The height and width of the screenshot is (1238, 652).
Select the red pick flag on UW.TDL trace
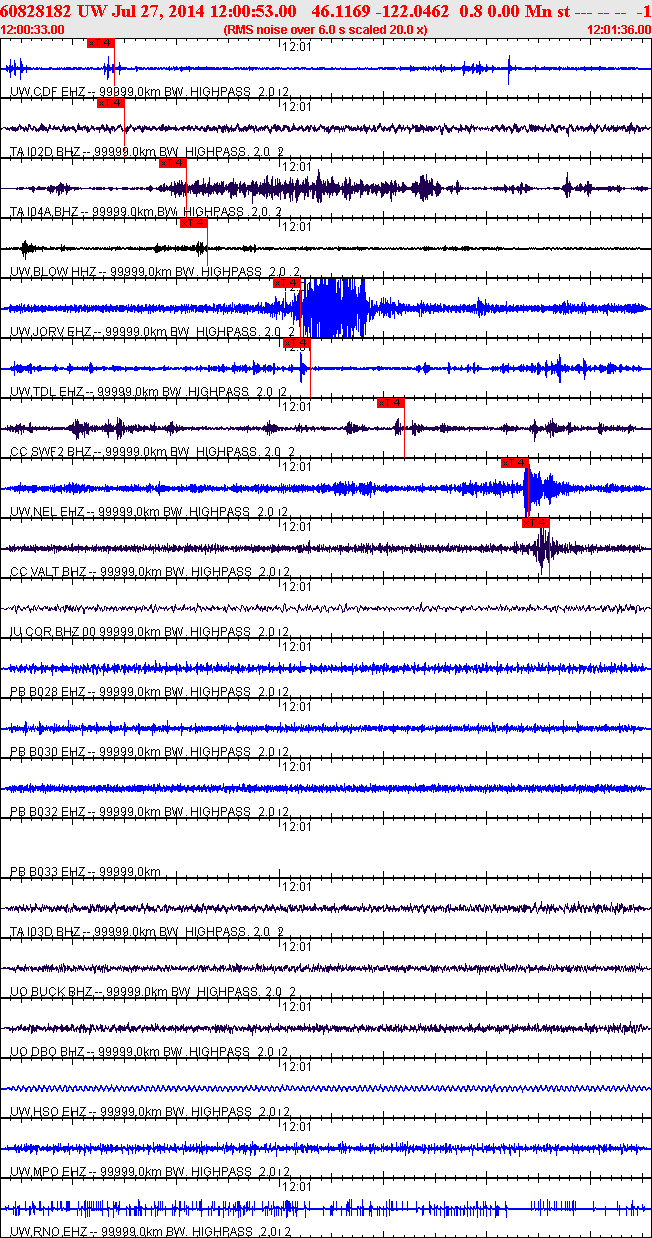click(297, 343)
